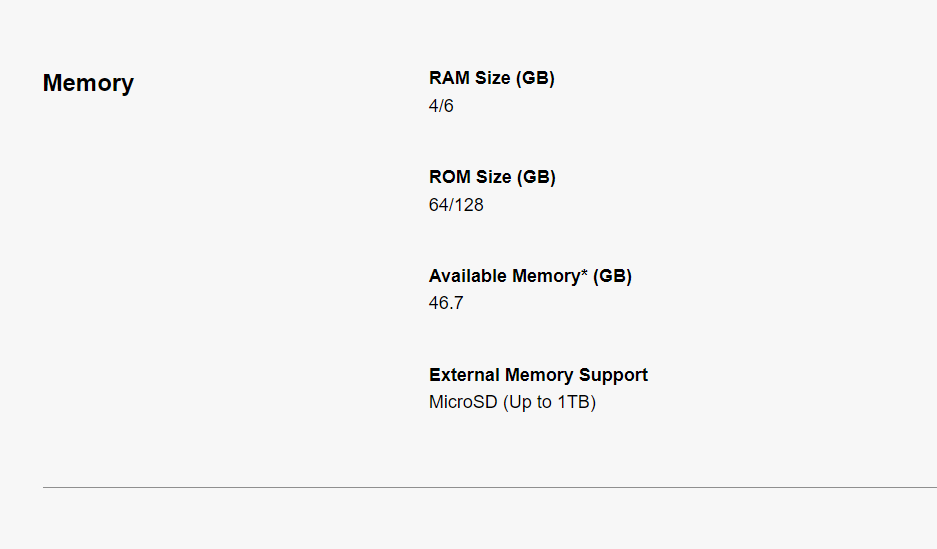The width and height of the screenshot is (937, 549).
Task: Click the ROM value 64/128
Action: tap(456, 205)
